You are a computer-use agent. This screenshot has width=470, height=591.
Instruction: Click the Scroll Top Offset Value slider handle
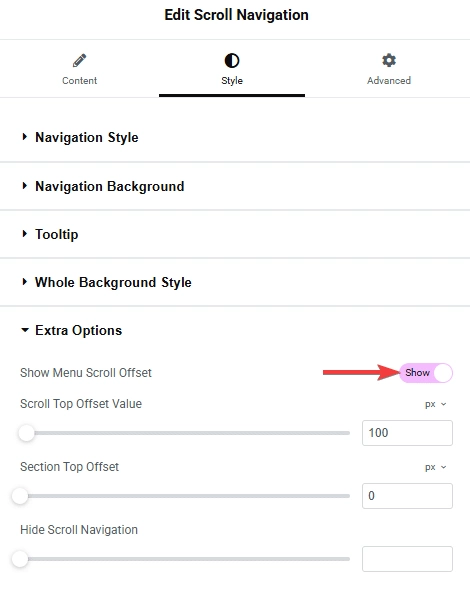point(26,433)
